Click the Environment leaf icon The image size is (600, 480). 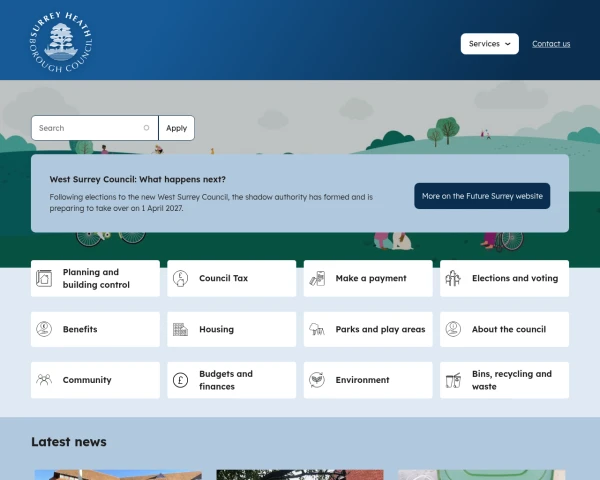tap(317, 380)
